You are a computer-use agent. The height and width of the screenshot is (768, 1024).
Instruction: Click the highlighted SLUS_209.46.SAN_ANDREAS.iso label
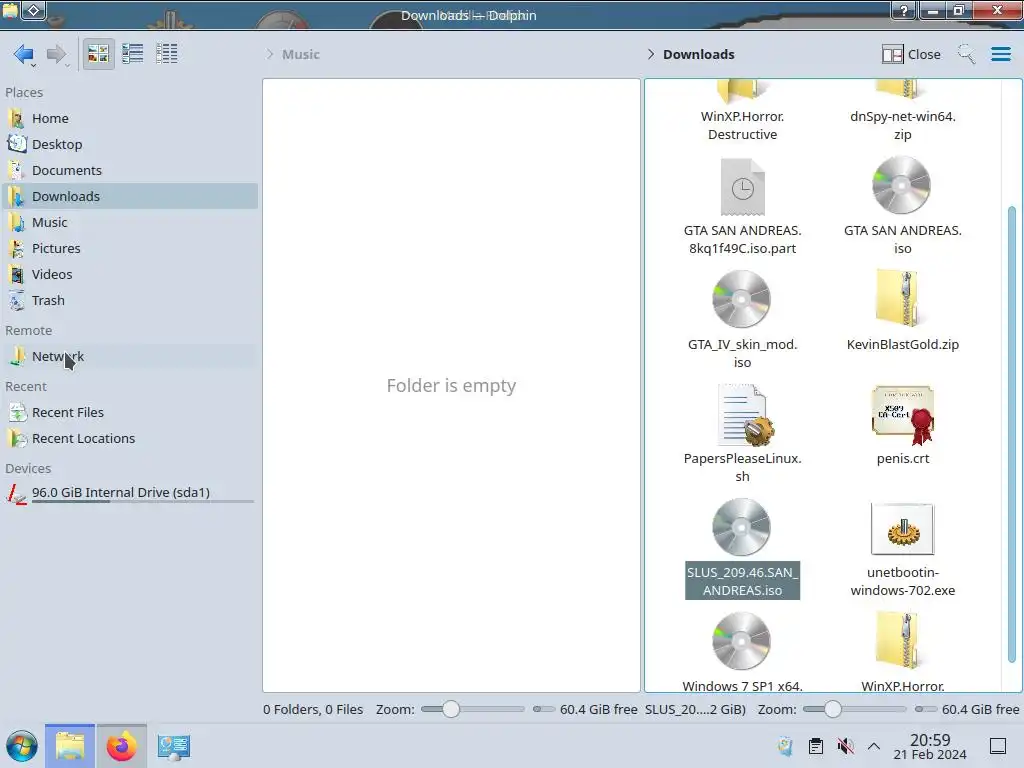743,581
